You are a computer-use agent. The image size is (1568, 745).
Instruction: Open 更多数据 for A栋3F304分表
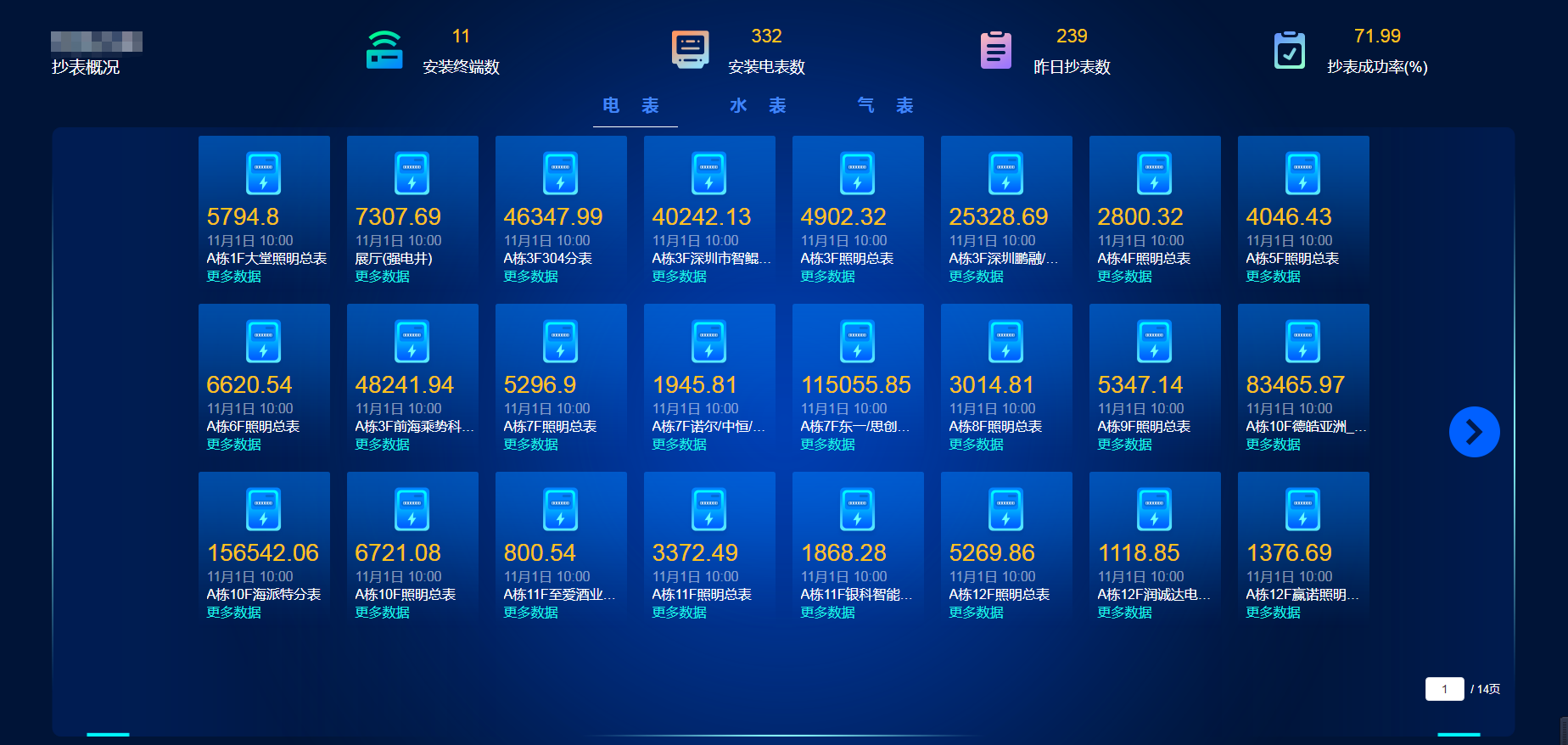[531, 277]
